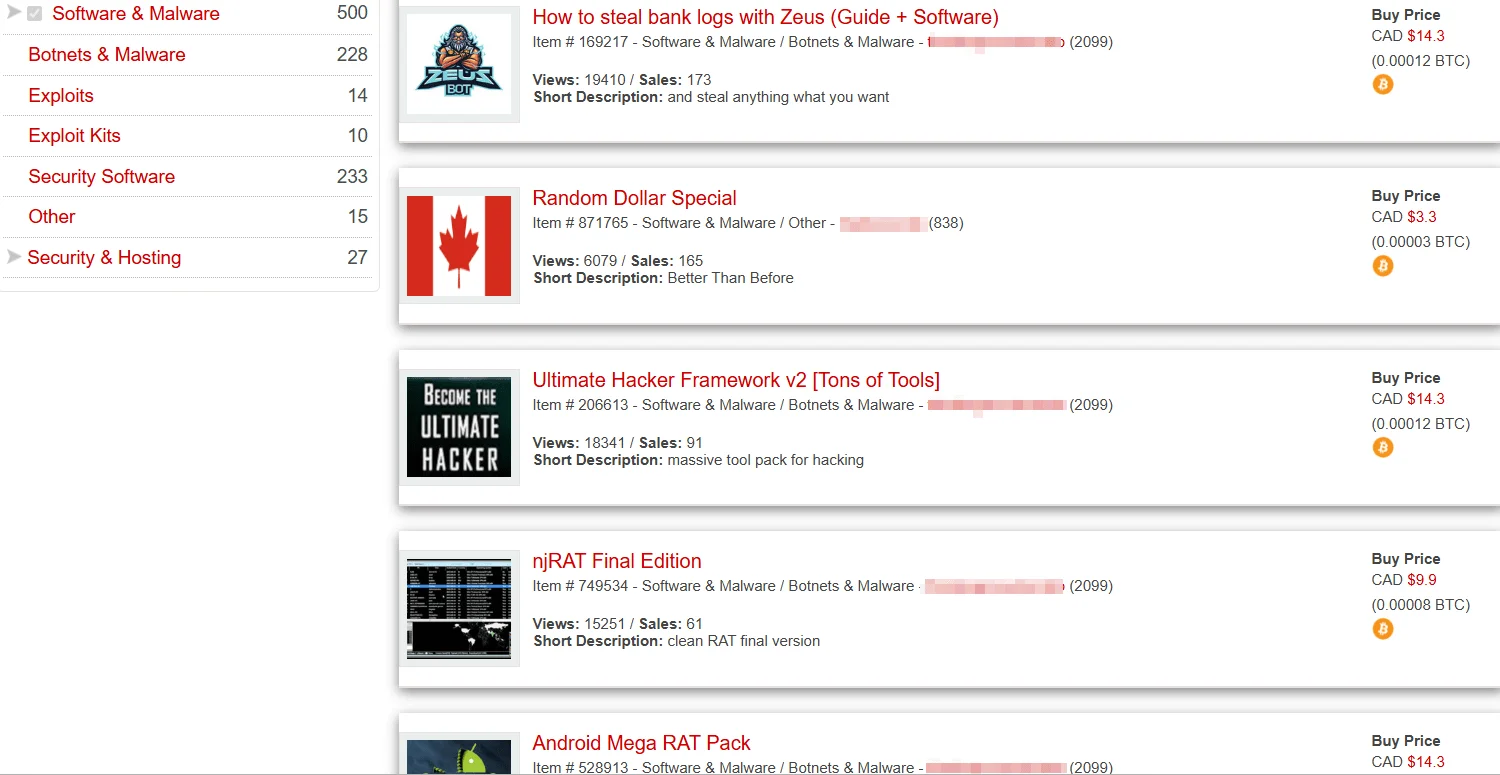Click the (0.00008 BTC) amount text
Viewport: 1500px width, 775px height.
1421,605
